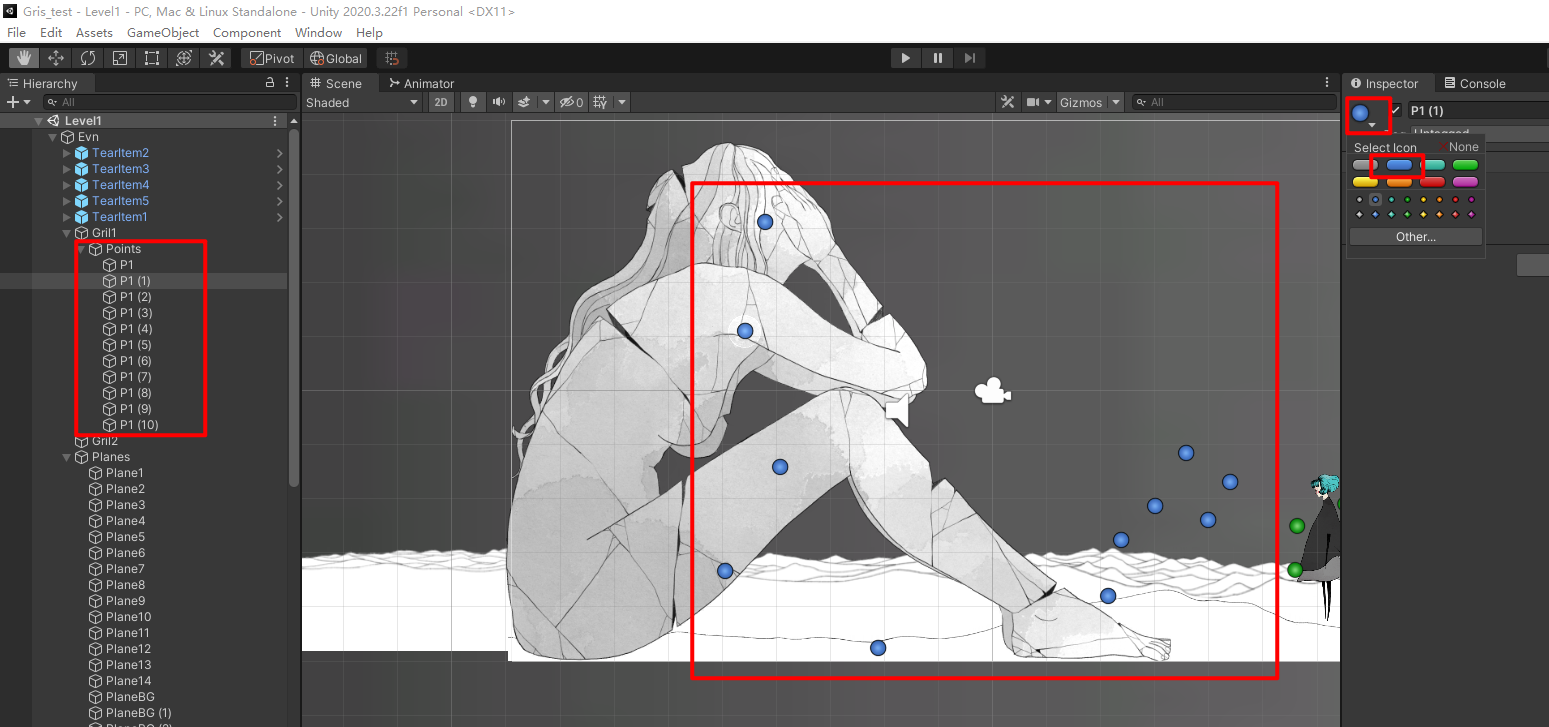
Task: Collapse the Evn object
Action: click(53, 137)
